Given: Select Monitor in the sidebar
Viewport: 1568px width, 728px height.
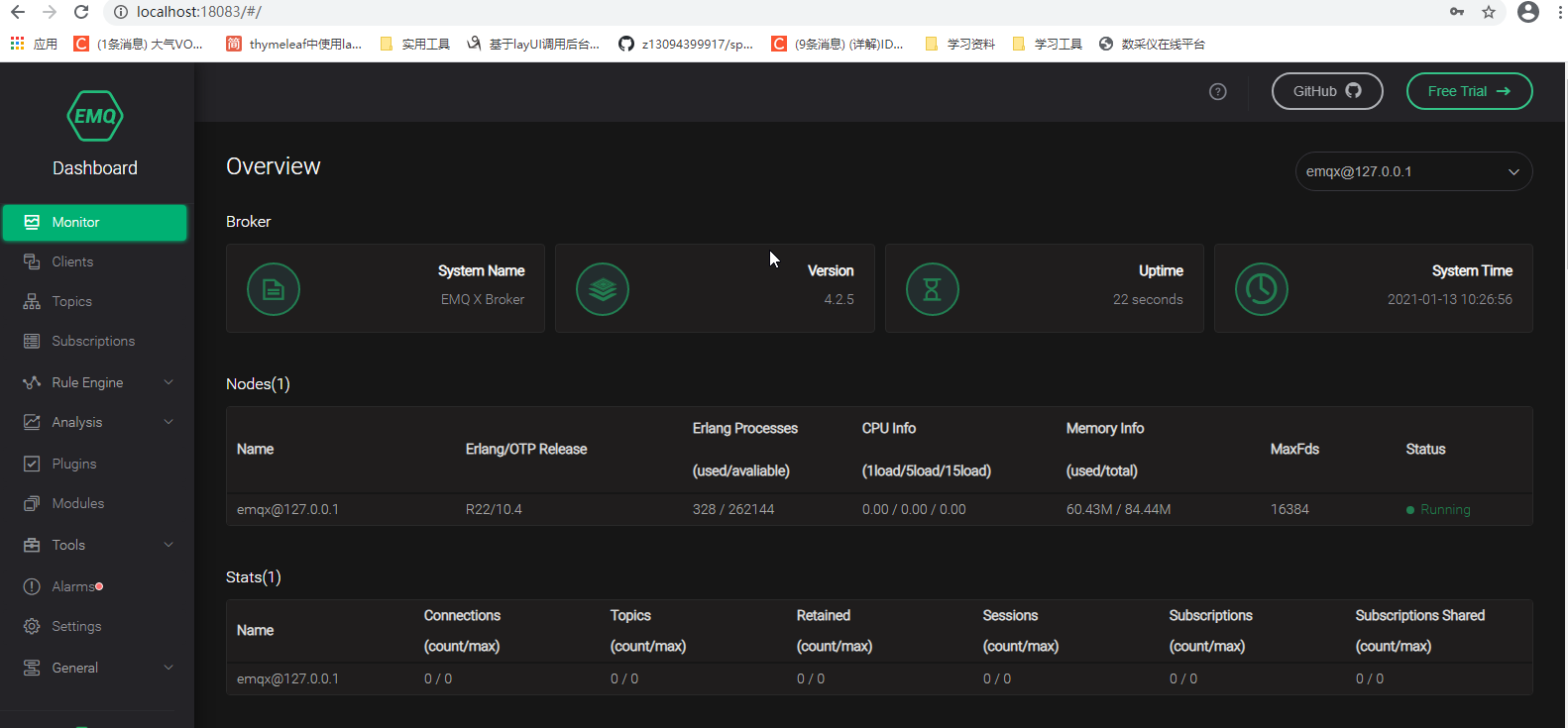Looking at the screenshot, I should [x=95, y=222].
